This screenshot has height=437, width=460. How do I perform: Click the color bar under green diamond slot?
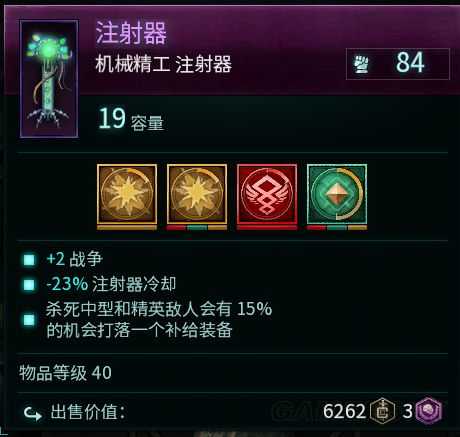(x=337, y=228)
